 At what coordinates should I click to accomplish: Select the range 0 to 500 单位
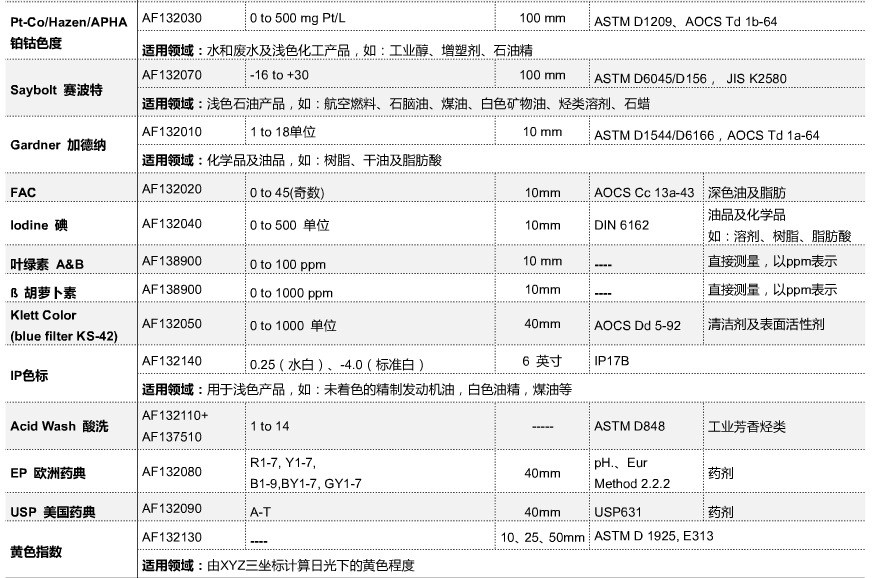coord(289,225)
